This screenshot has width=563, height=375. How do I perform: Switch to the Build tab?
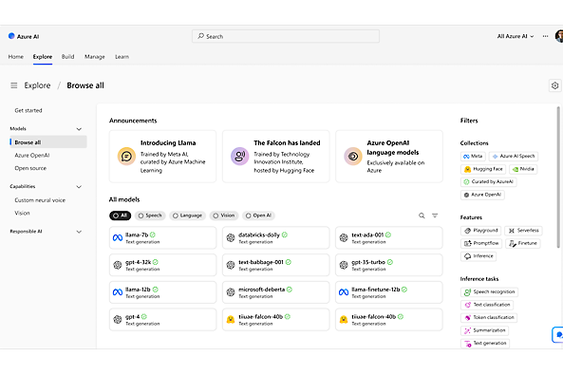68,57
